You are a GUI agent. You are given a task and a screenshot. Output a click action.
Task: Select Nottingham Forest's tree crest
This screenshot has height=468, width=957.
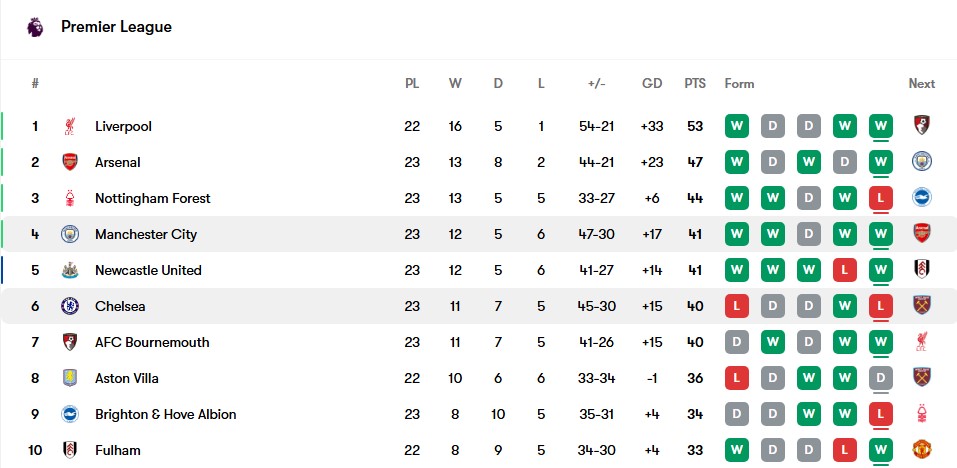click(x=70, y=198)
